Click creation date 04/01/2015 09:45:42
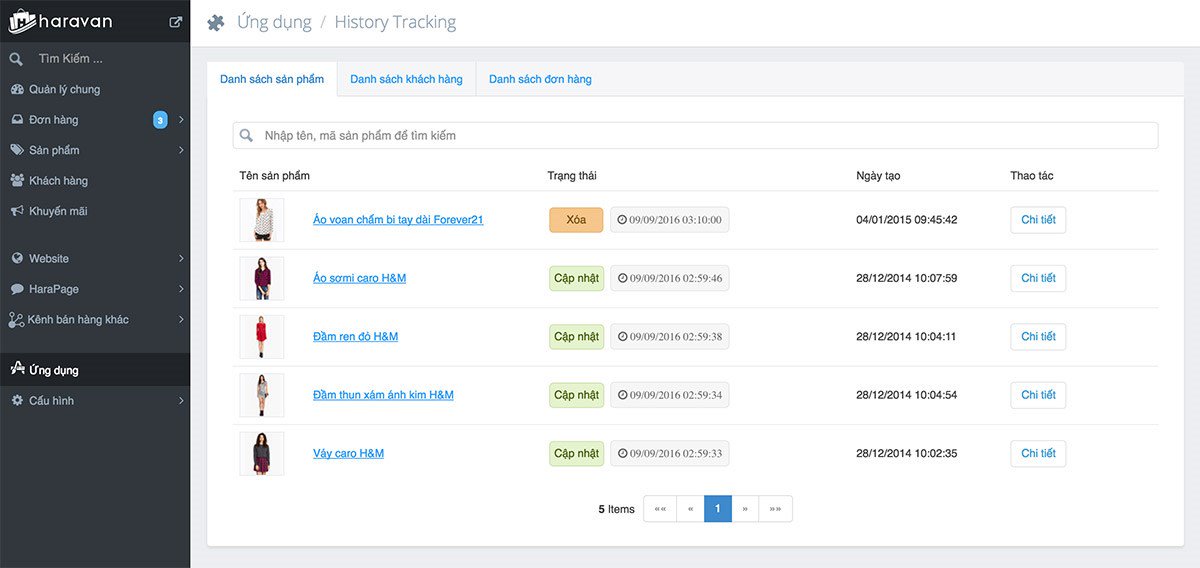This screenshot has height=568, width=1200. (x=907, y=220)
